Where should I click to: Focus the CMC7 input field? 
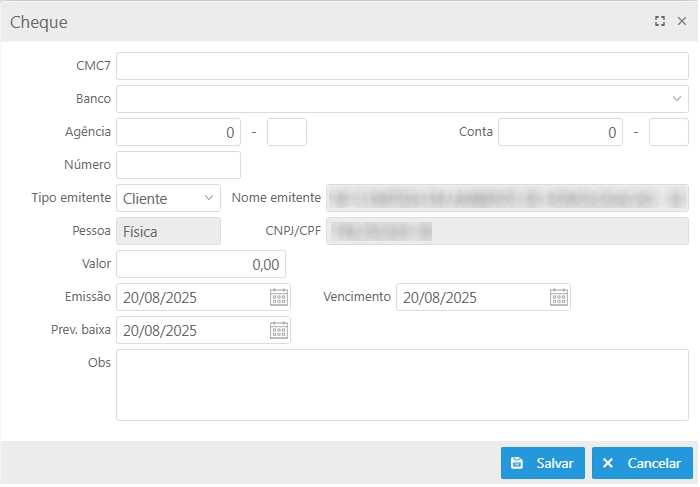pyautogui.click(x=402, y=66)
